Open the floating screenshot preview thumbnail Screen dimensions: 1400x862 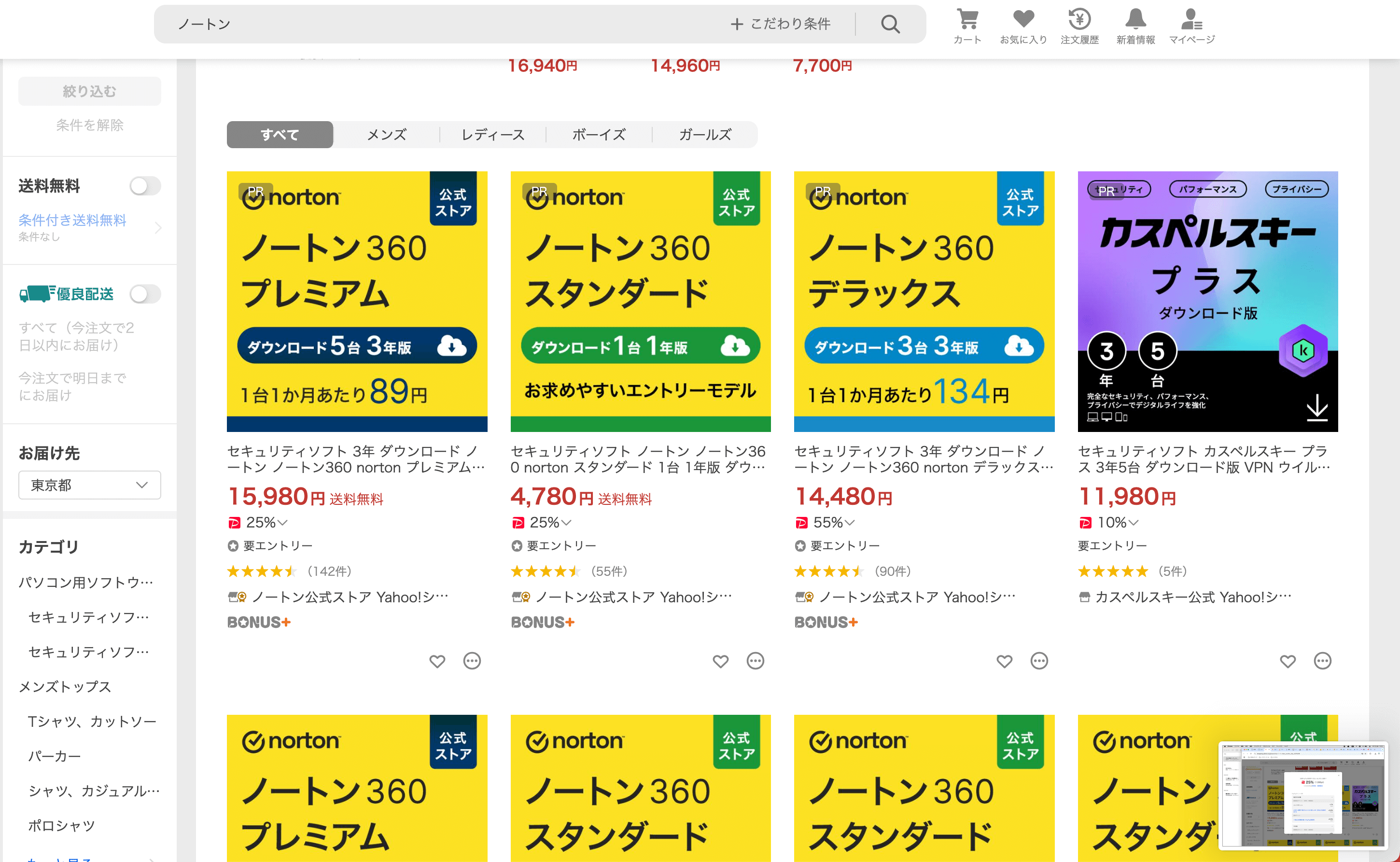pos(1303,795)
